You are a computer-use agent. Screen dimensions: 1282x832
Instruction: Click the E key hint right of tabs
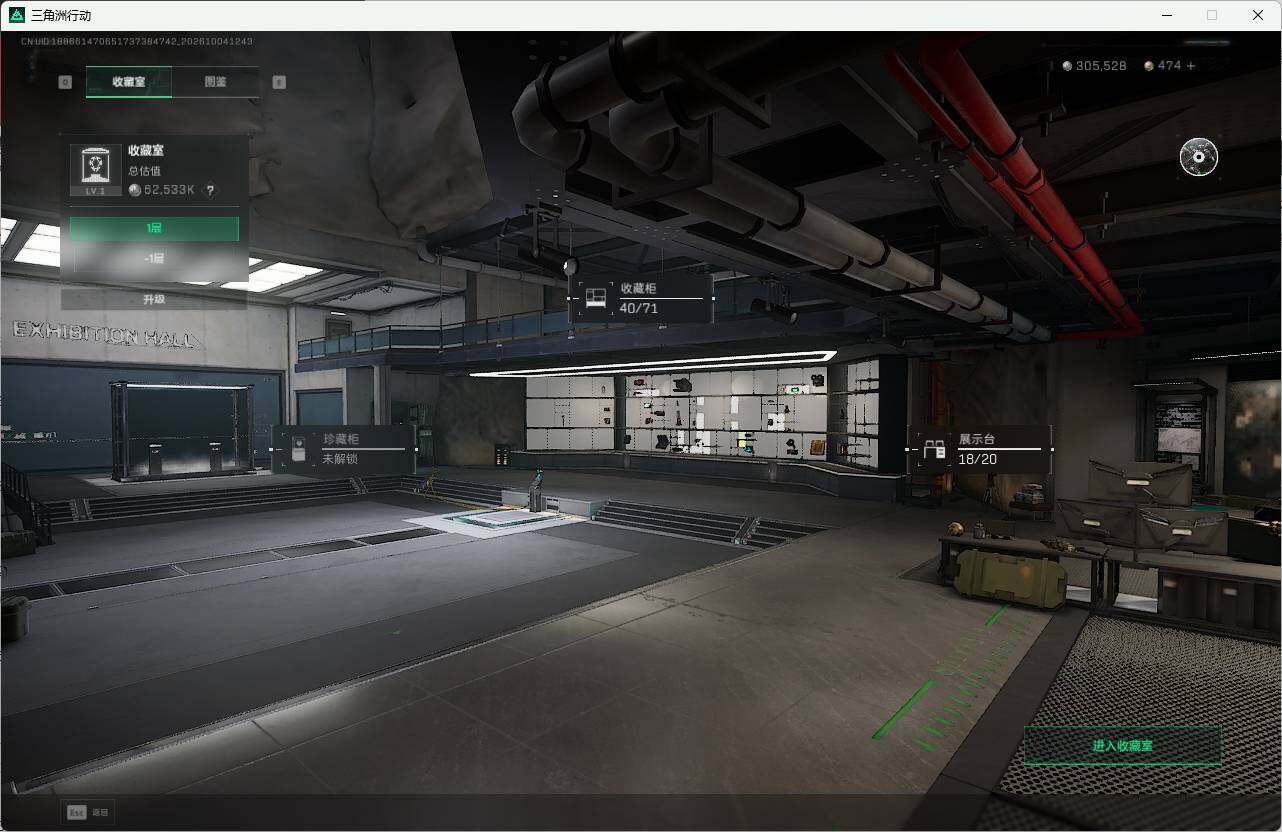click(x=279, y=82)
